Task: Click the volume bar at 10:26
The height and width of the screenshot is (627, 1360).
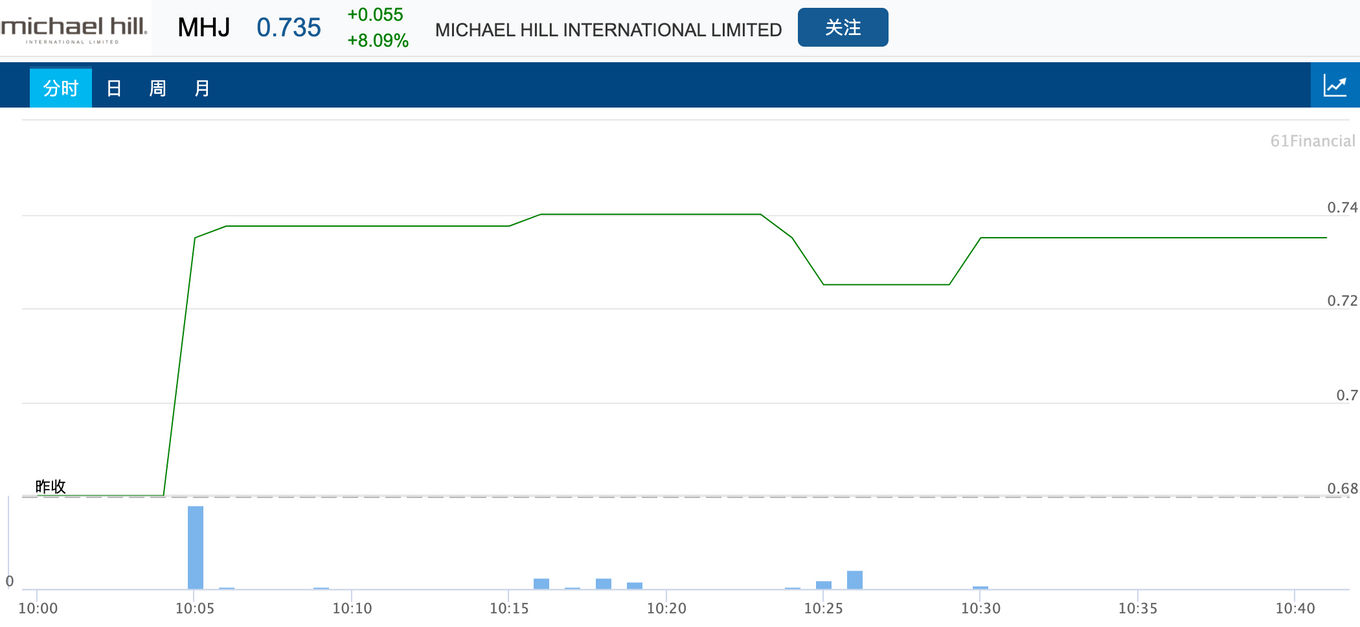Action: [x=854, y=580]
